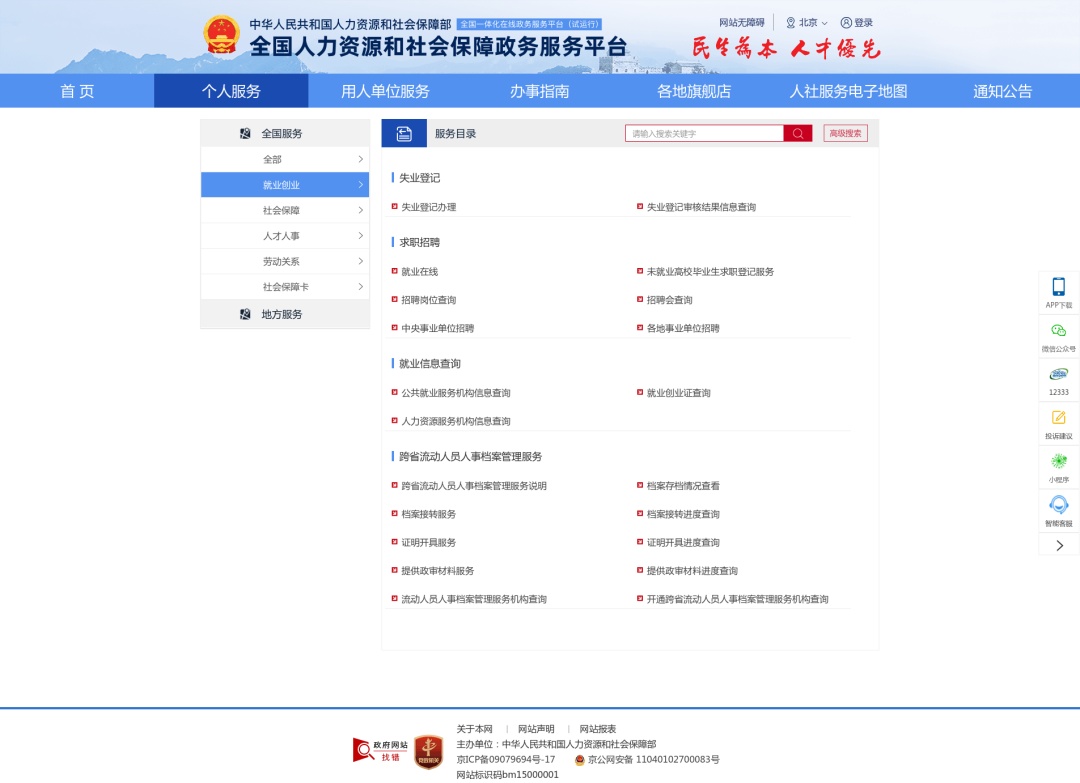Expand the 地方服务 section
This screenshot has height=783, width=1080.
tap(285, 313)
